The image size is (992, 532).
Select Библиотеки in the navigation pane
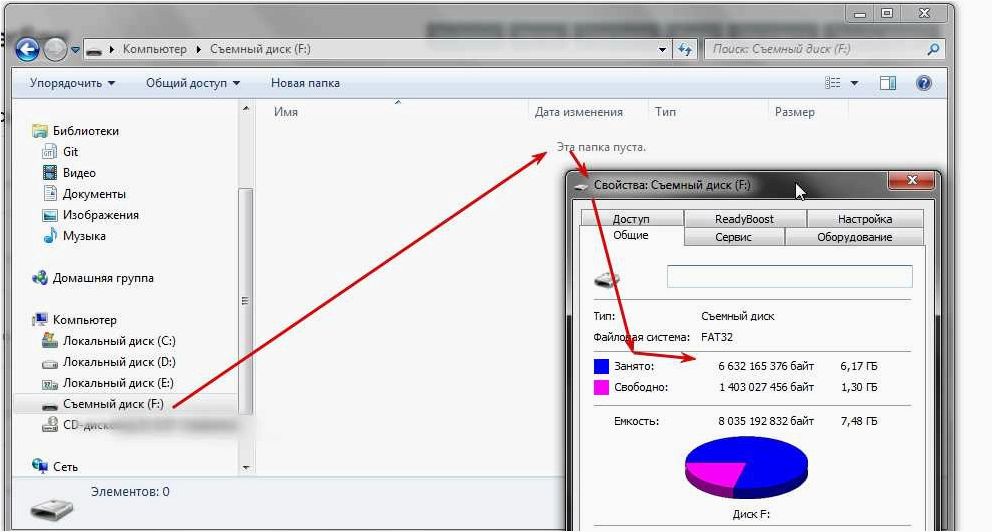[x=85, y=131]
